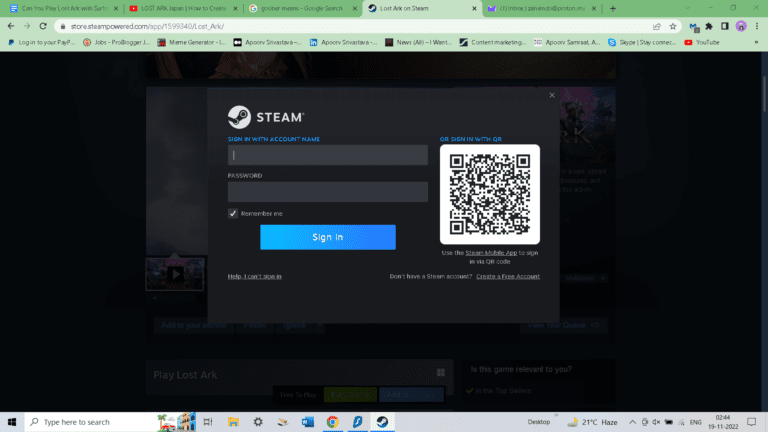Select the Lost Ark on Steam tab
The image size is (768, 432).
pos(421,8)
